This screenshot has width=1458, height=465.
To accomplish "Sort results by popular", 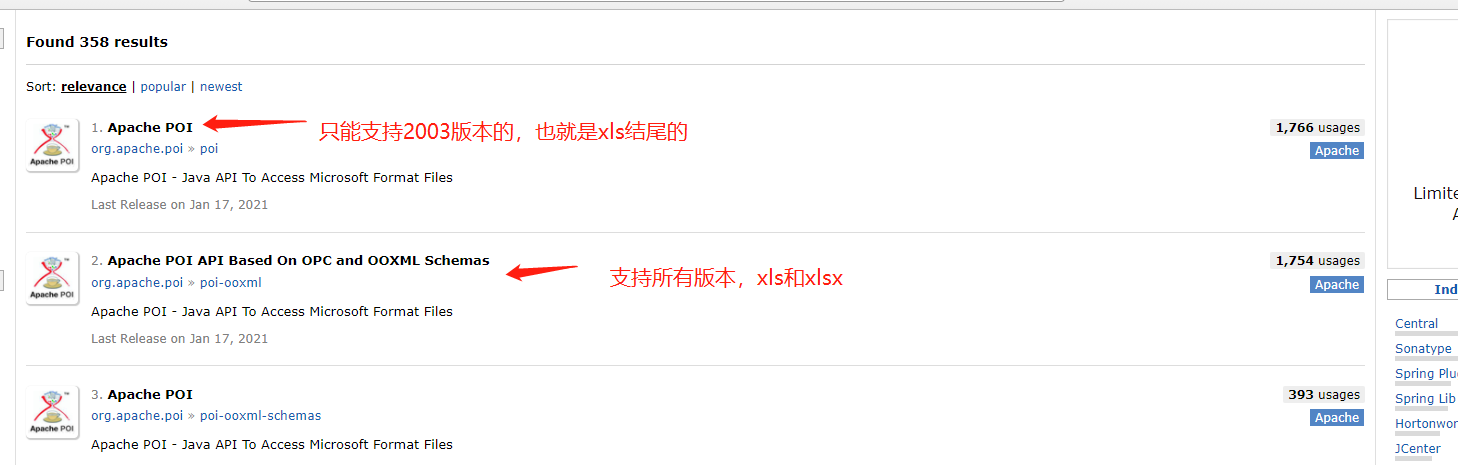I will (x=163, y=87).
